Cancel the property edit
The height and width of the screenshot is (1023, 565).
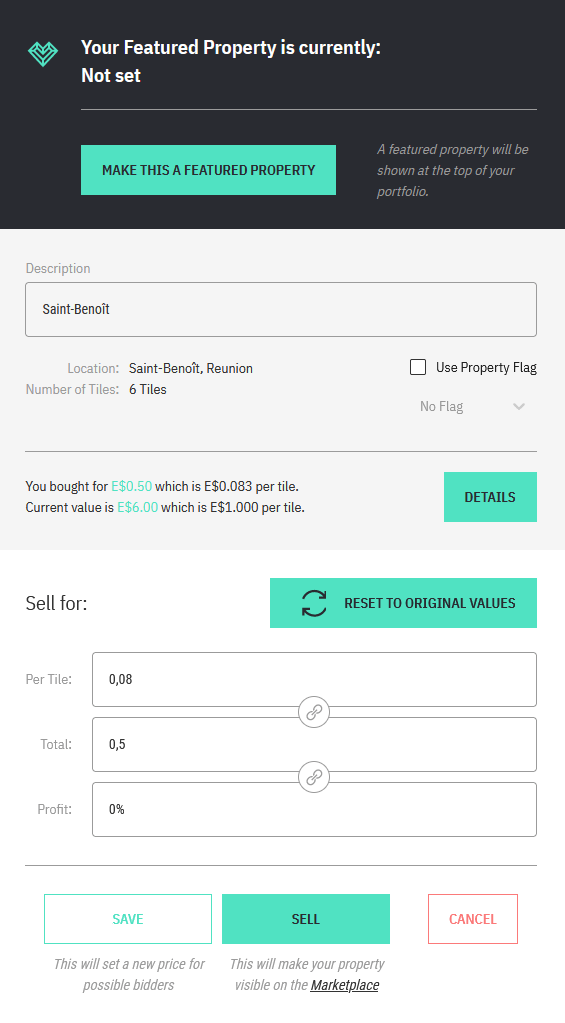click(473, 919)
